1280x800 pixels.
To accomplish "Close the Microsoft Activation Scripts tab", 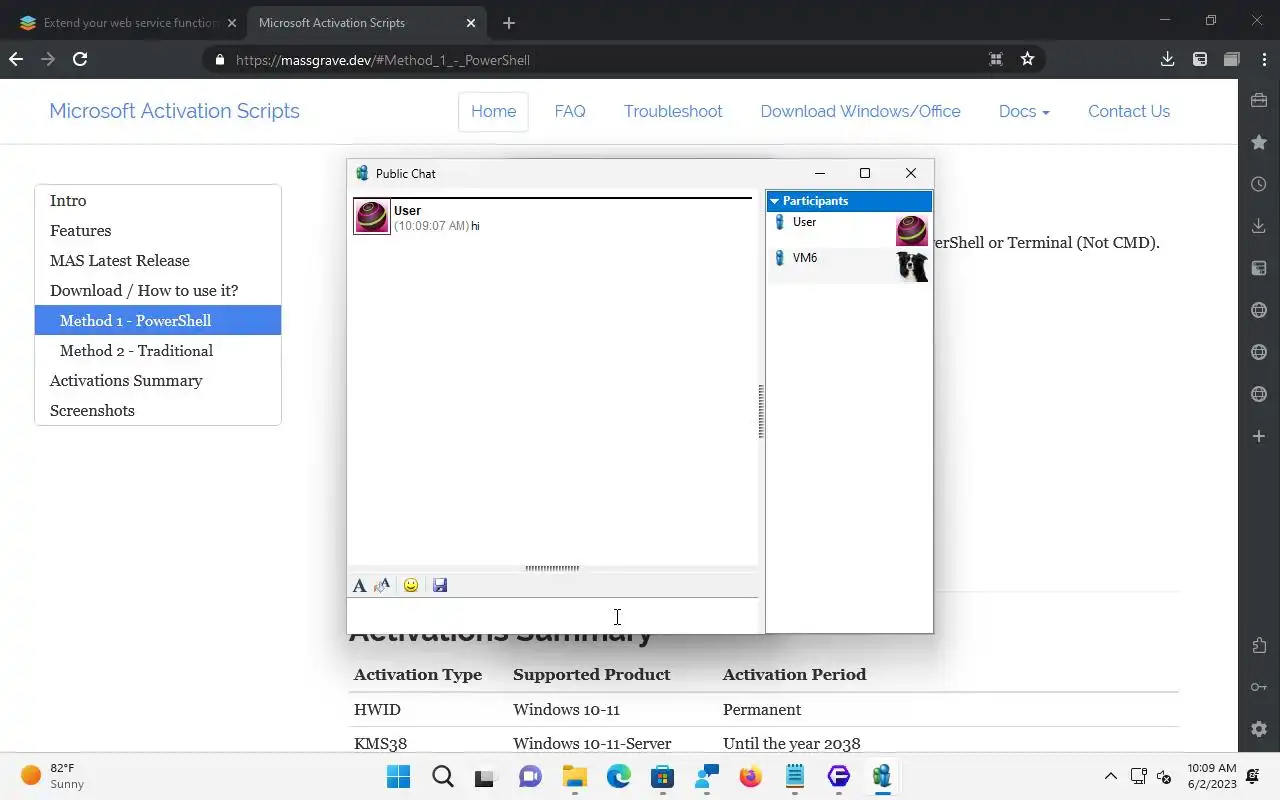I will pyautogui.click(x=471, y=23).
